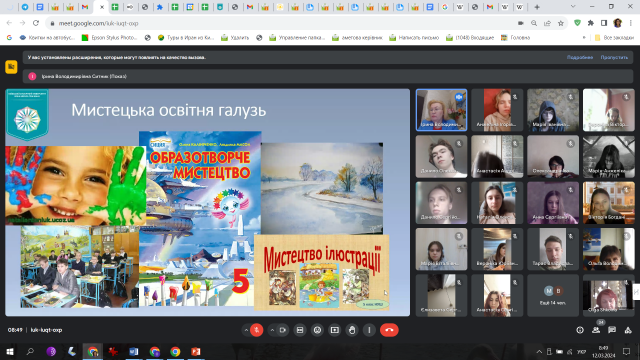Image resolution: width=640 pixels, height=360 pixels.
Task: Click the yellow extension icon at left
Action: (11, 67)
